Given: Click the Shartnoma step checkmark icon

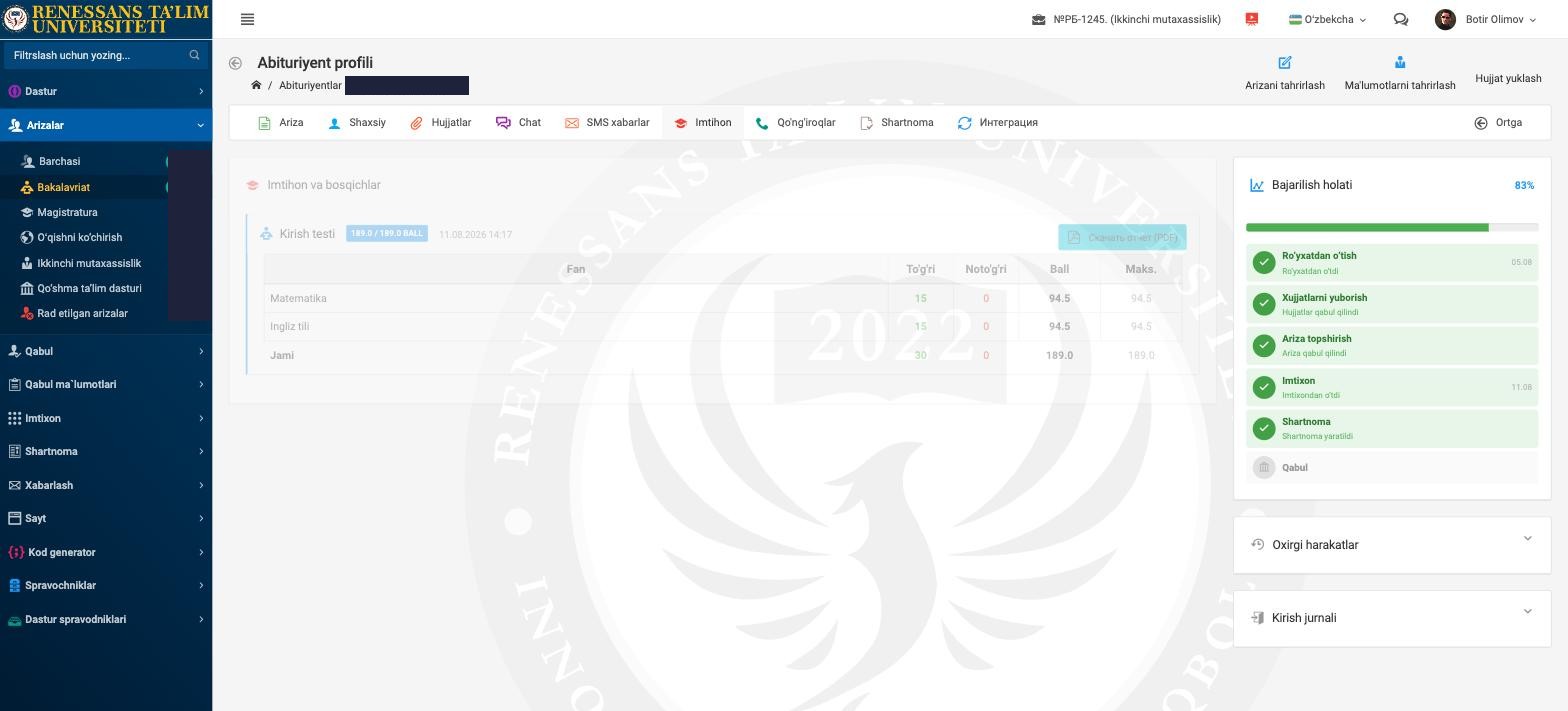Looking at the screenshot, I should click(x=1264, y=428).
